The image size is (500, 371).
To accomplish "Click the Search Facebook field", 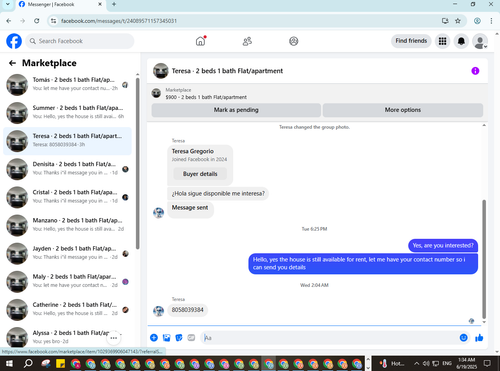I will (x=80, y=41).
